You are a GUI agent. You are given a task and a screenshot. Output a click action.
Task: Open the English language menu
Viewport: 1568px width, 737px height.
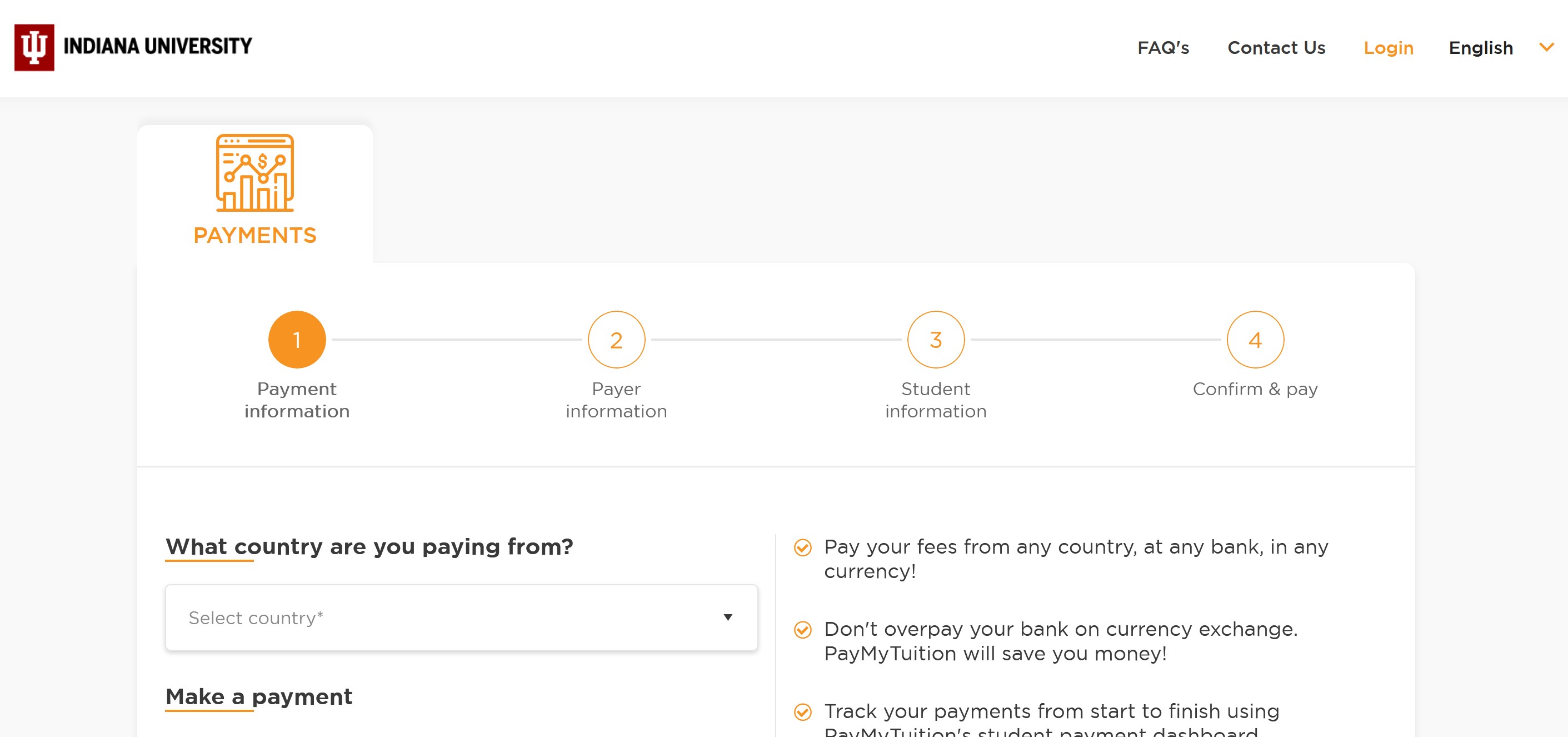click(x=1480, y=48)
